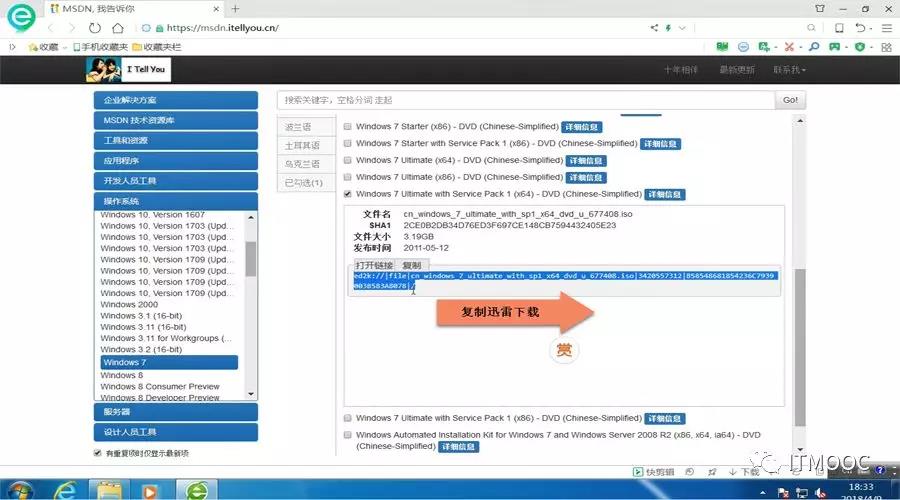Click the gamepad extension icon

tap(835, 46)
